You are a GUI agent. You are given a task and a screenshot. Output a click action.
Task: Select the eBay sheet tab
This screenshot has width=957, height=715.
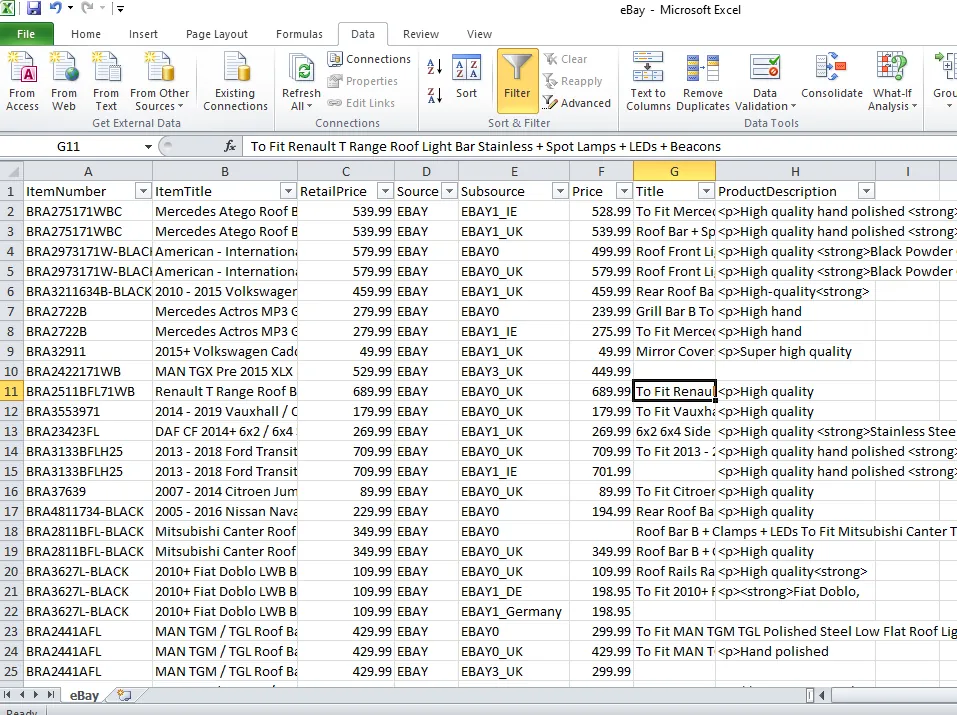tap(84, 695)
